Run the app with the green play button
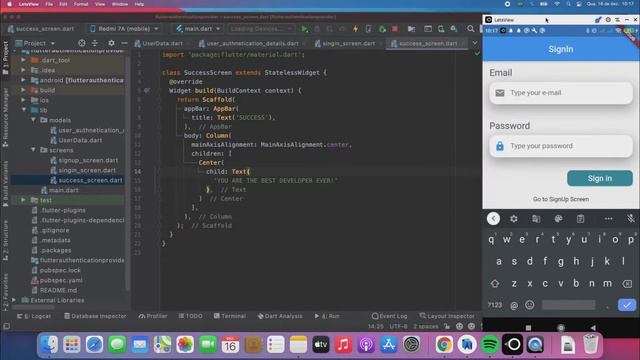640x360 pixels. 304,29
